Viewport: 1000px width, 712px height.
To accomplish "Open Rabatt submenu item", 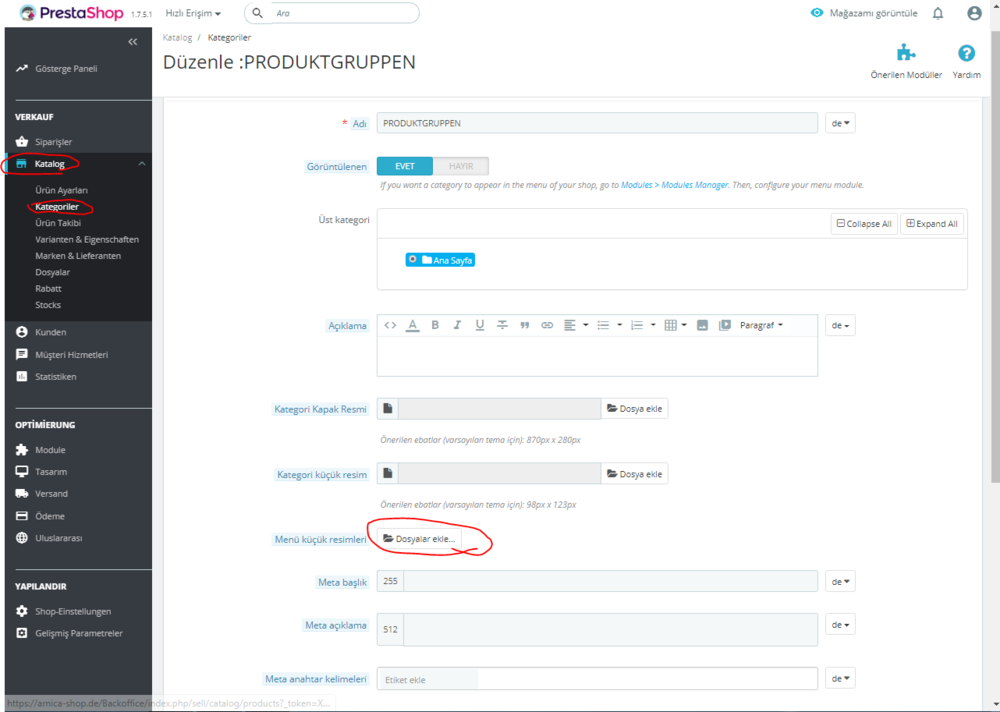I will click(48, 288).
